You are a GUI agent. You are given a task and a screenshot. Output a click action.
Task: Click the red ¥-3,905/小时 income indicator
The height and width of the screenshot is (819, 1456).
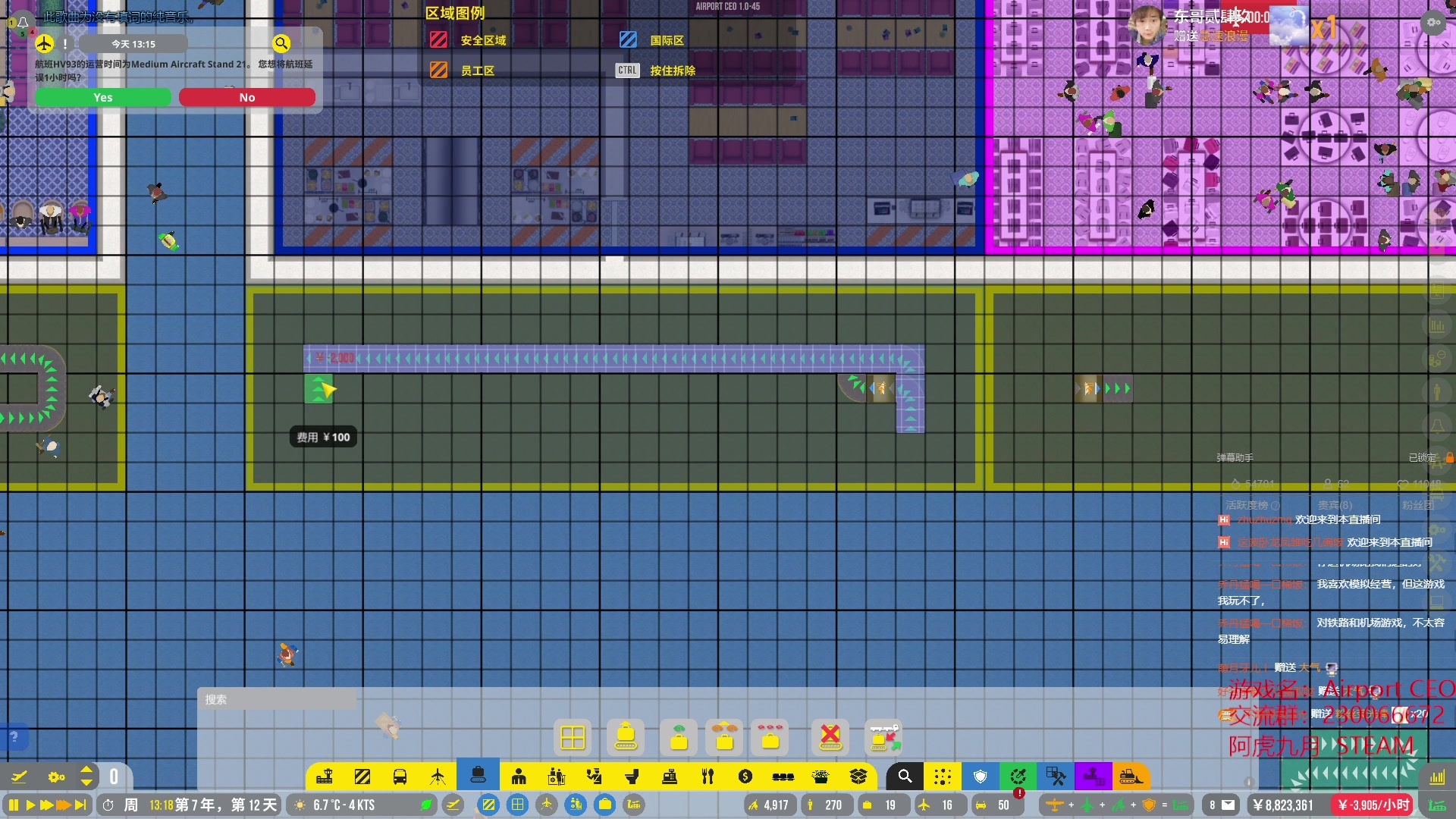click(x=1374, y=805)
